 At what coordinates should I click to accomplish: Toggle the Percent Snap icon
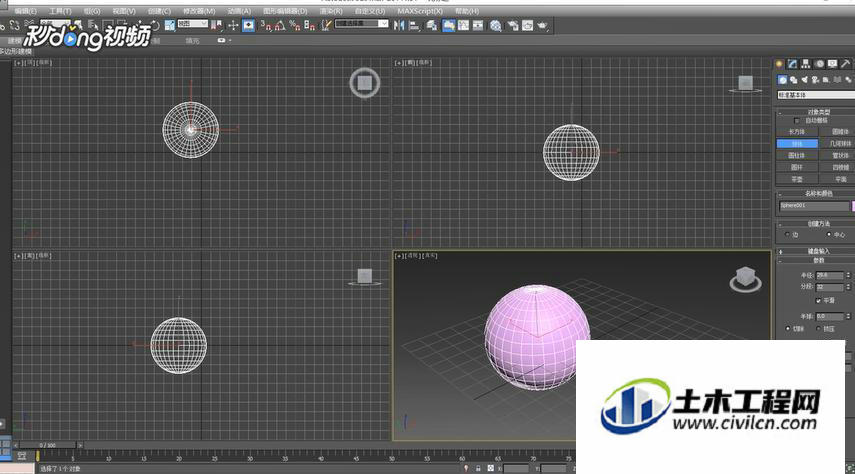(295, 25)
